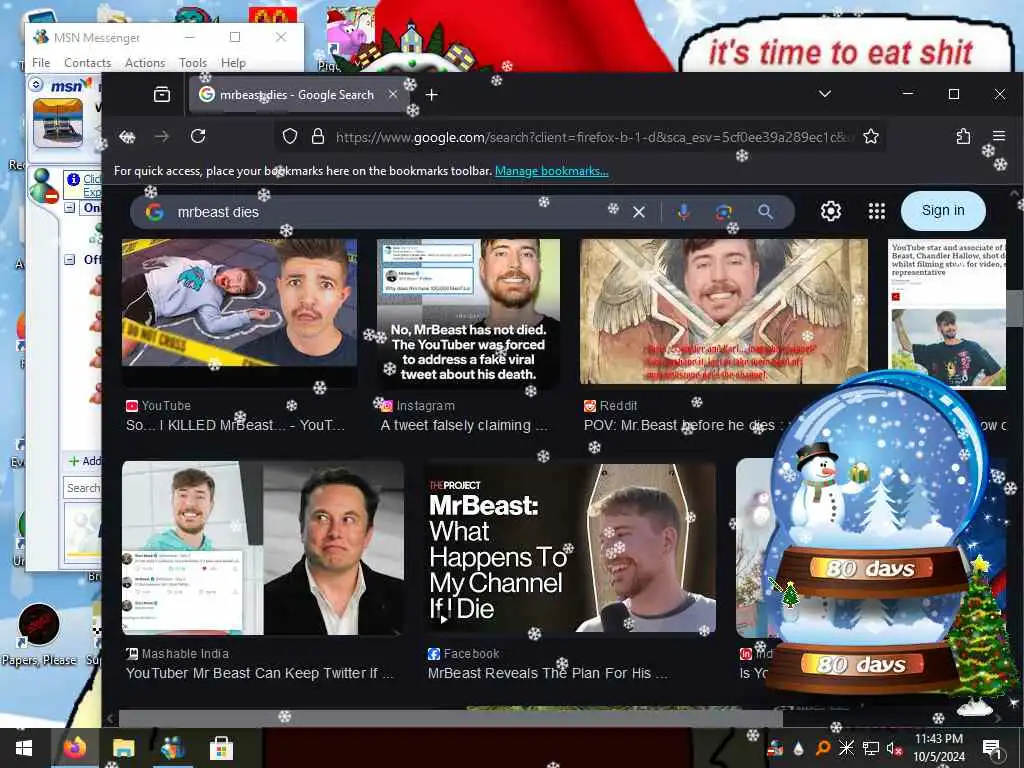The height and width of the screenshot is (768, 1024).
Task: Launch Firefox from the taskbar
Action: coord(74,748)
